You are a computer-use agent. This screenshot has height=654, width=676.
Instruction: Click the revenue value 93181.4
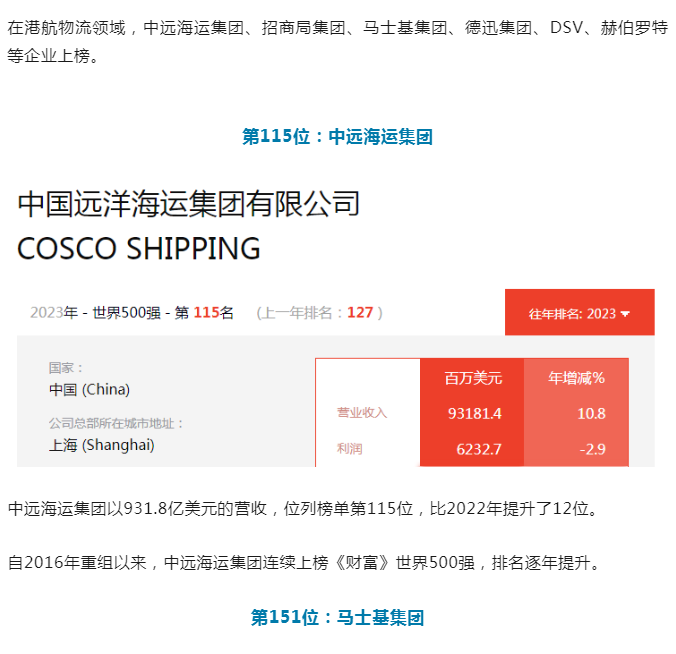pyautogui.click(x=475, y=413)
